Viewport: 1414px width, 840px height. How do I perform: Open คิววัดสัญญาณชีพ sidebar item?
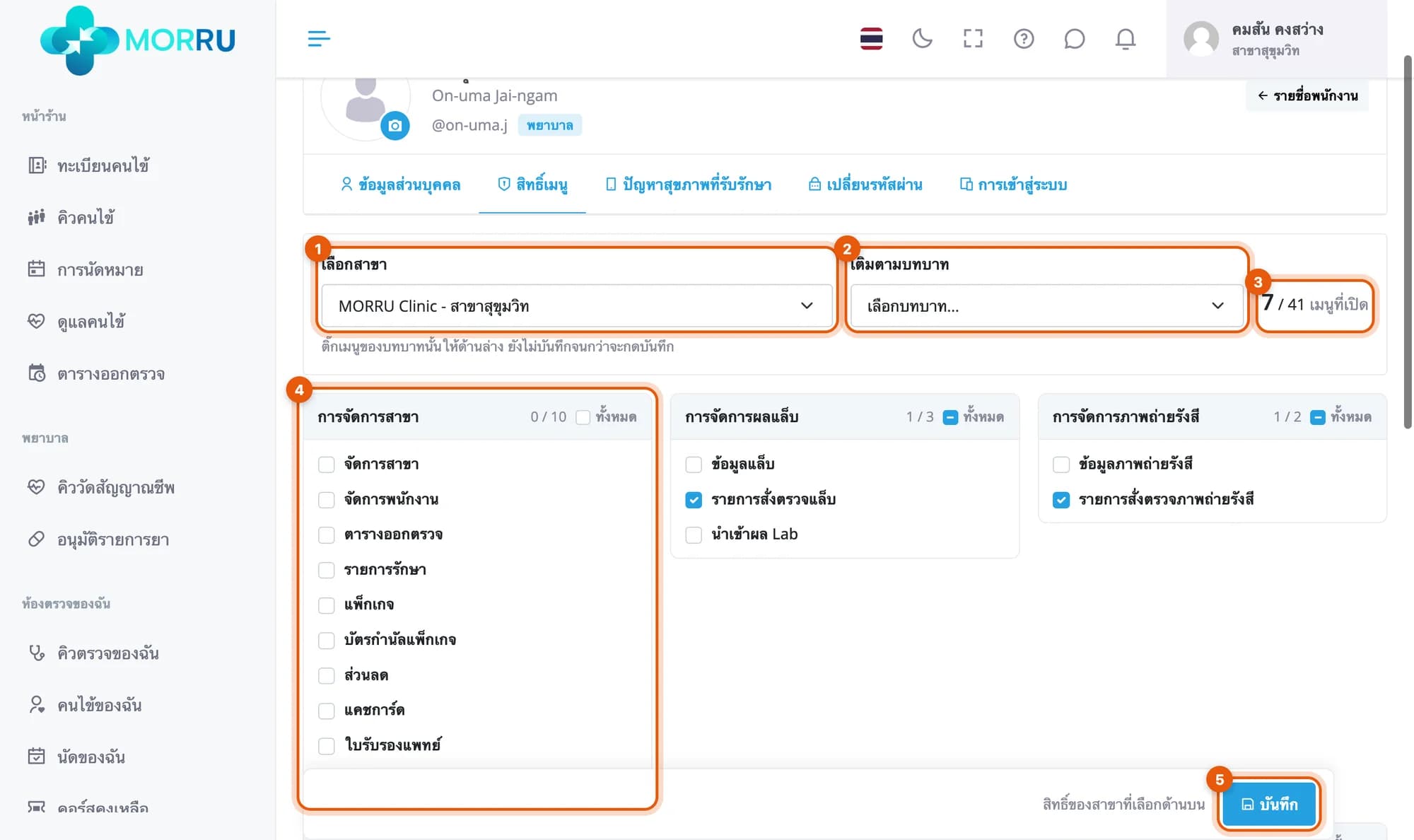coord(100,487)
